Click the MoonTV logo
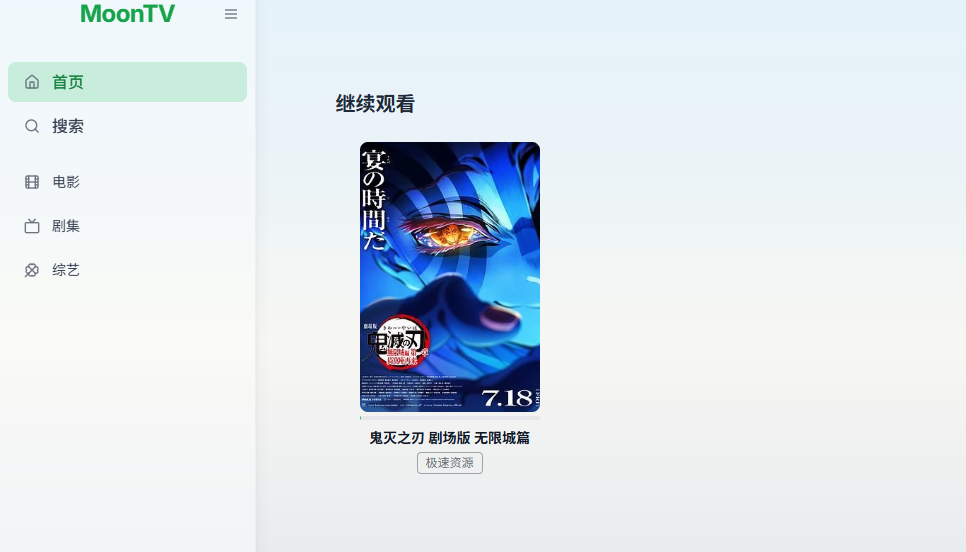Image resolution: width=966 pixels, height=552 pixels. click(x=128, y=14)
